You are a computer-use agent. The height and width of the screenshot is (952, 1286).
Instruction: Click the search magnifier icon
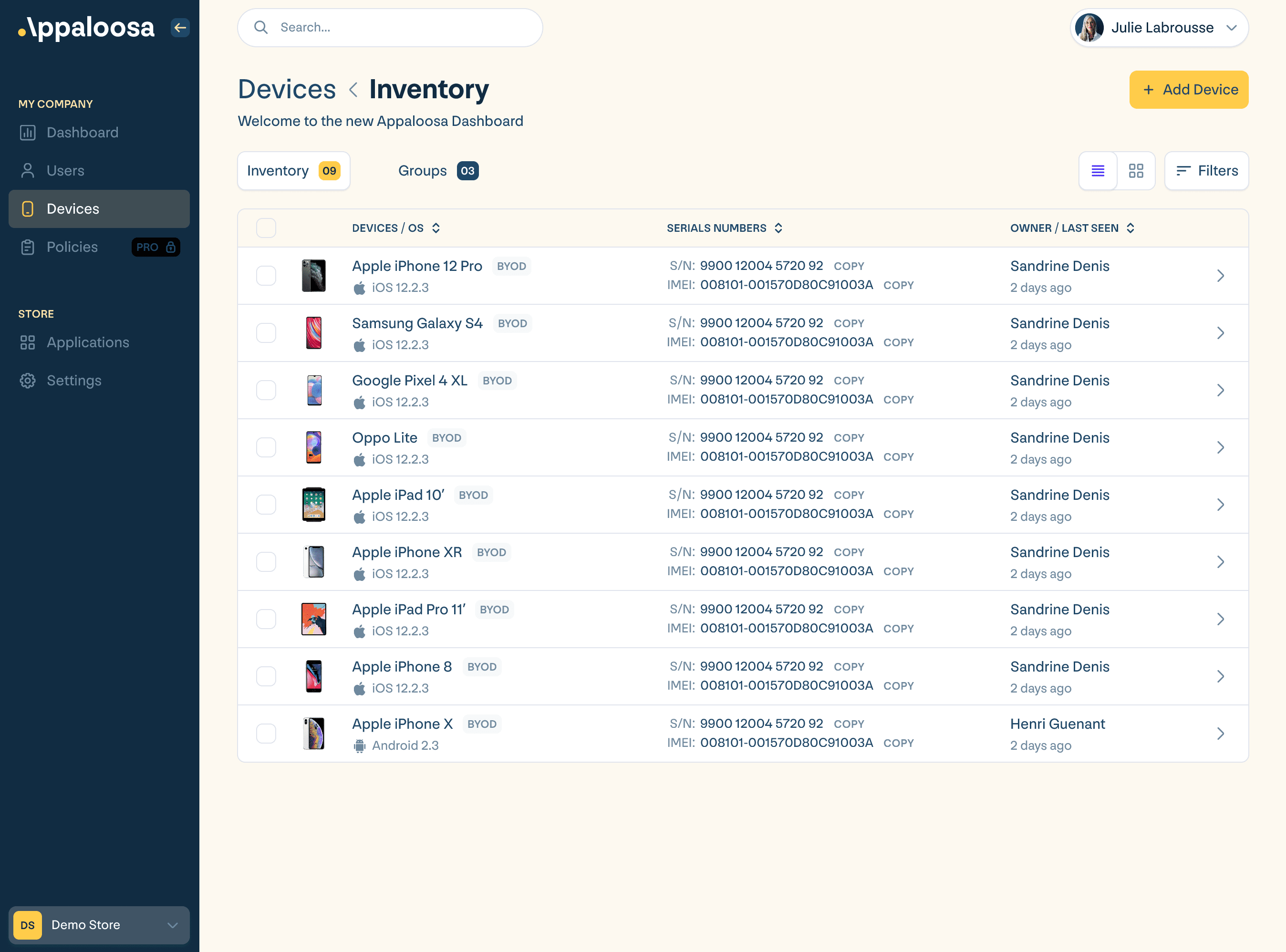[261, 27]
